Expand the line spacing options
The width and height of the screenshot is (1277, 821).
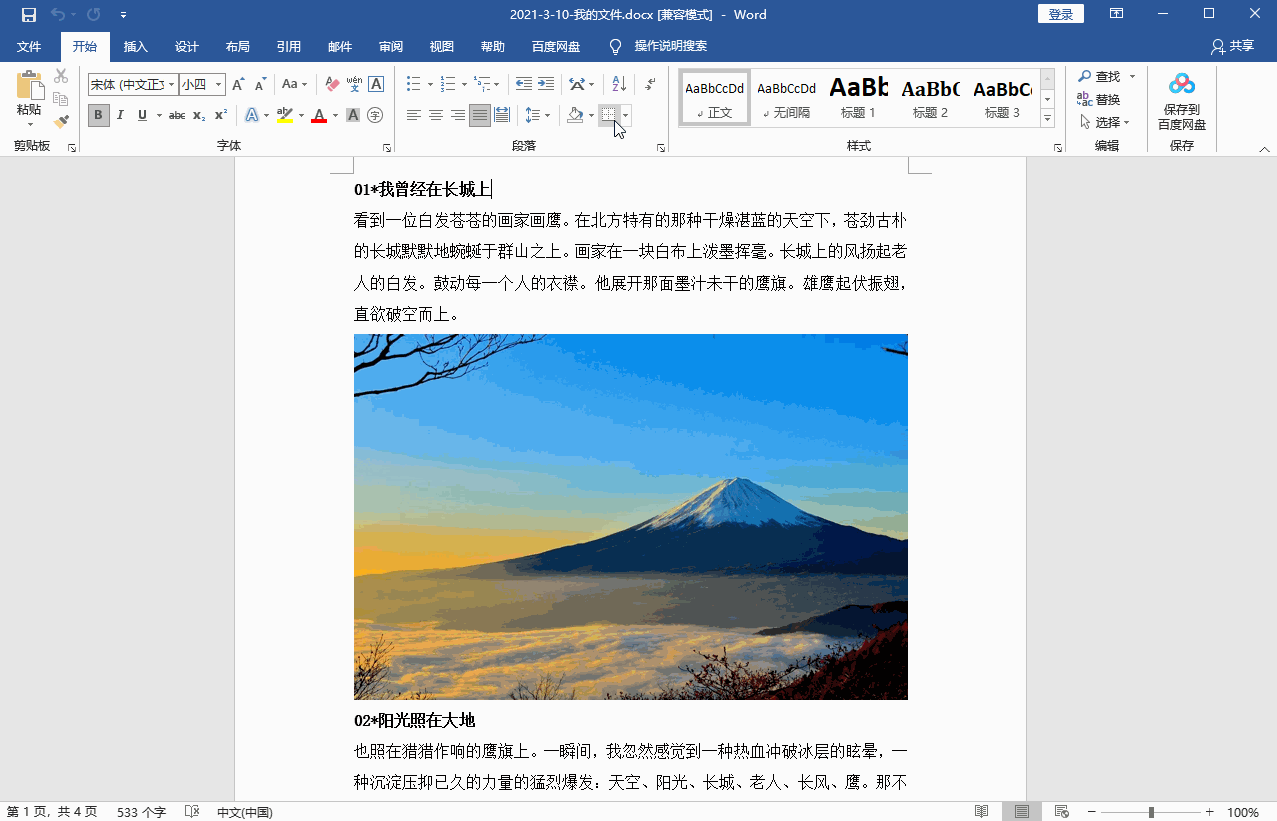(x=545, y=115)
